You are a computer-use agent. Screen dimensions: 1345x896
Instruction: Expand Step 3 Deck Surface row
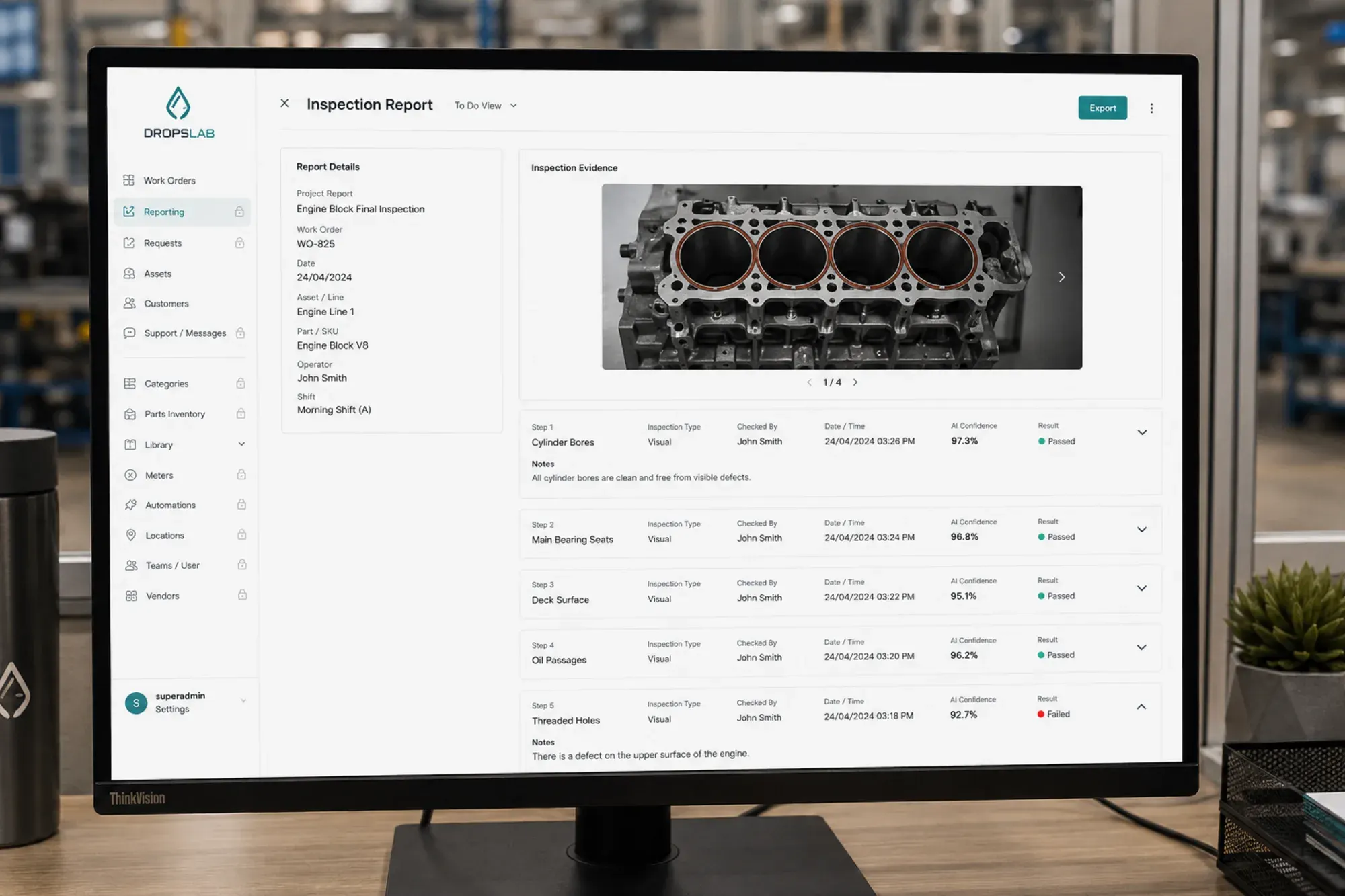1142,588
